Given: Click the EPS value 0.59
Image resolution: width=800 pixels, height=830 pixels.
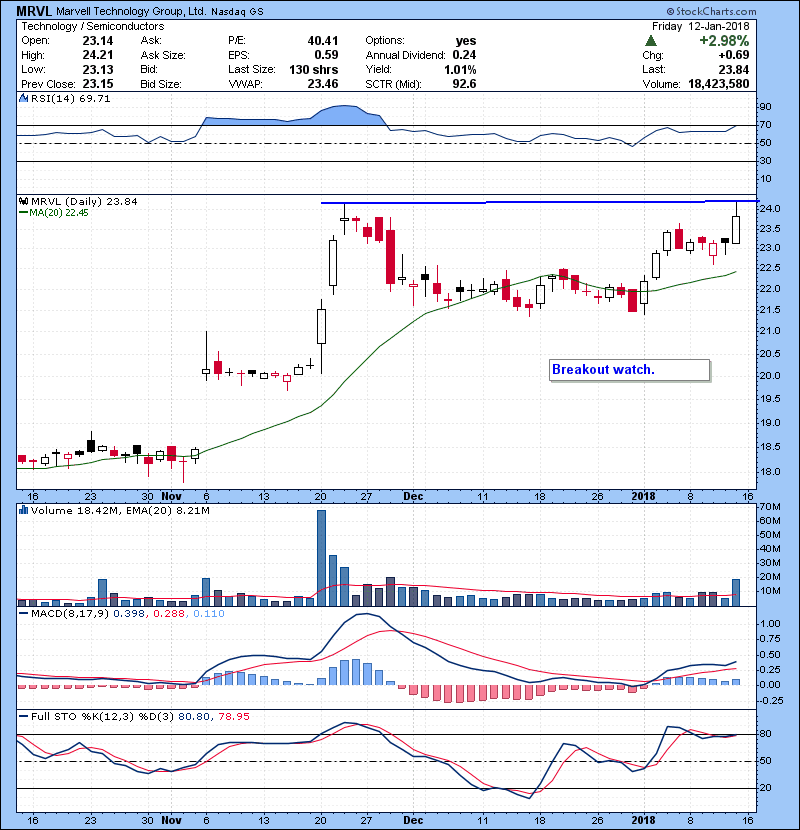Looking at the screenshot, I should click(326, 55).
